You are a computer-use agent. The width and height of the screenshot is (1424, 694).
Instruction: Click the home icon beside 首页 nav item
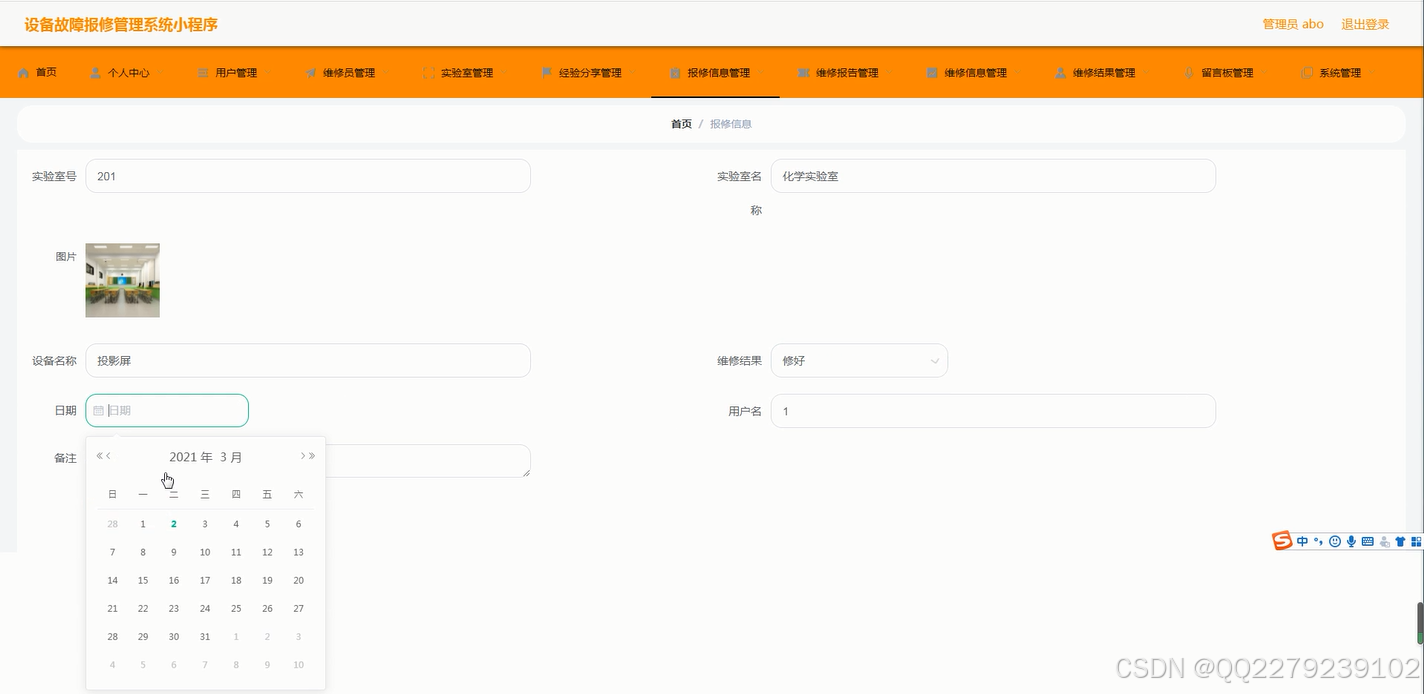(x=23, y=71)
